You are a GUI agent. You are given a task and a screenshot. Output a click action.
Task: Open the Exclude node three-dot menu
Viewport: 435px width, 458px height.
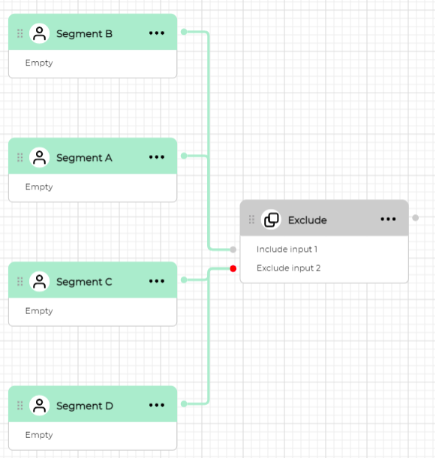point(388,219)
